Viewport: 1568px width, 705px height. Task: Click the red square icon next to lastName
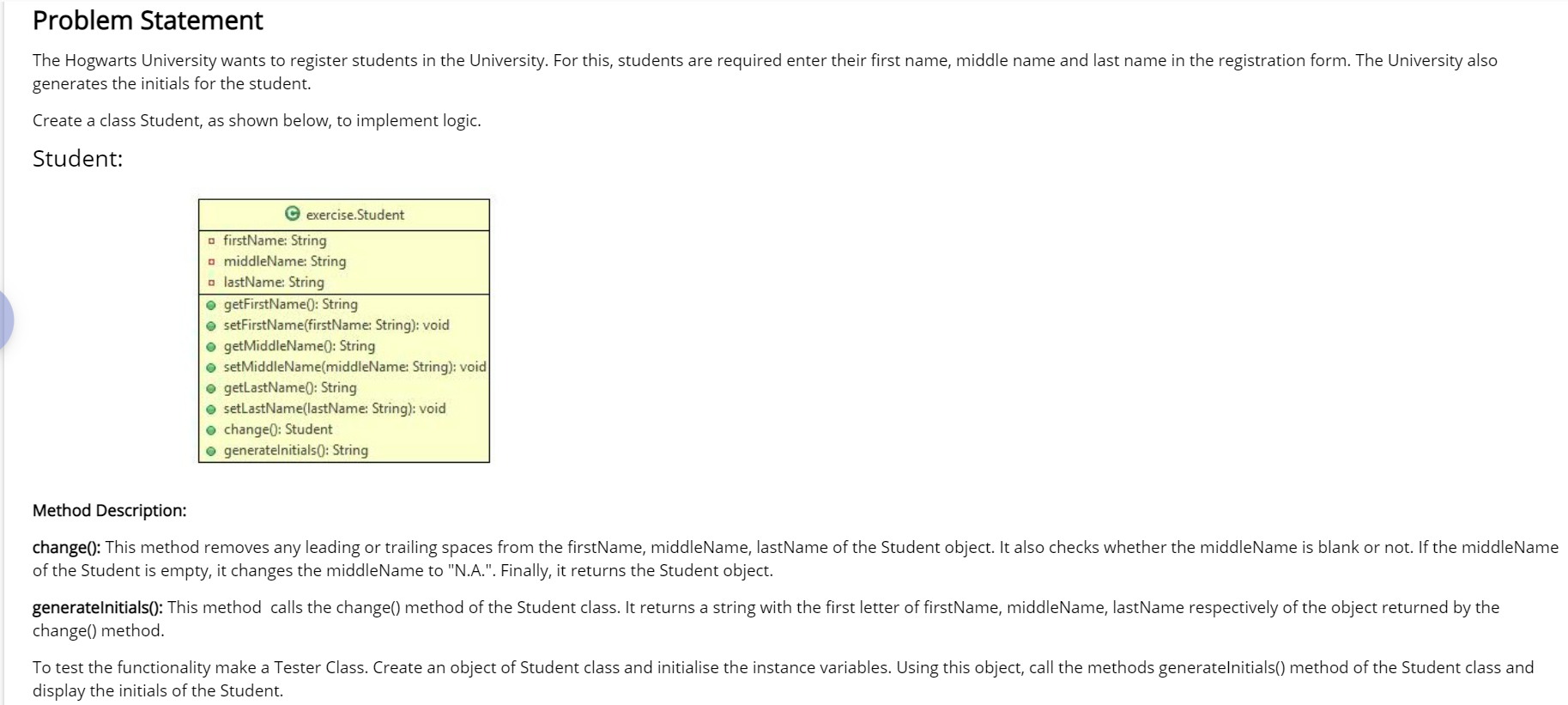click(x=211, y=282)
